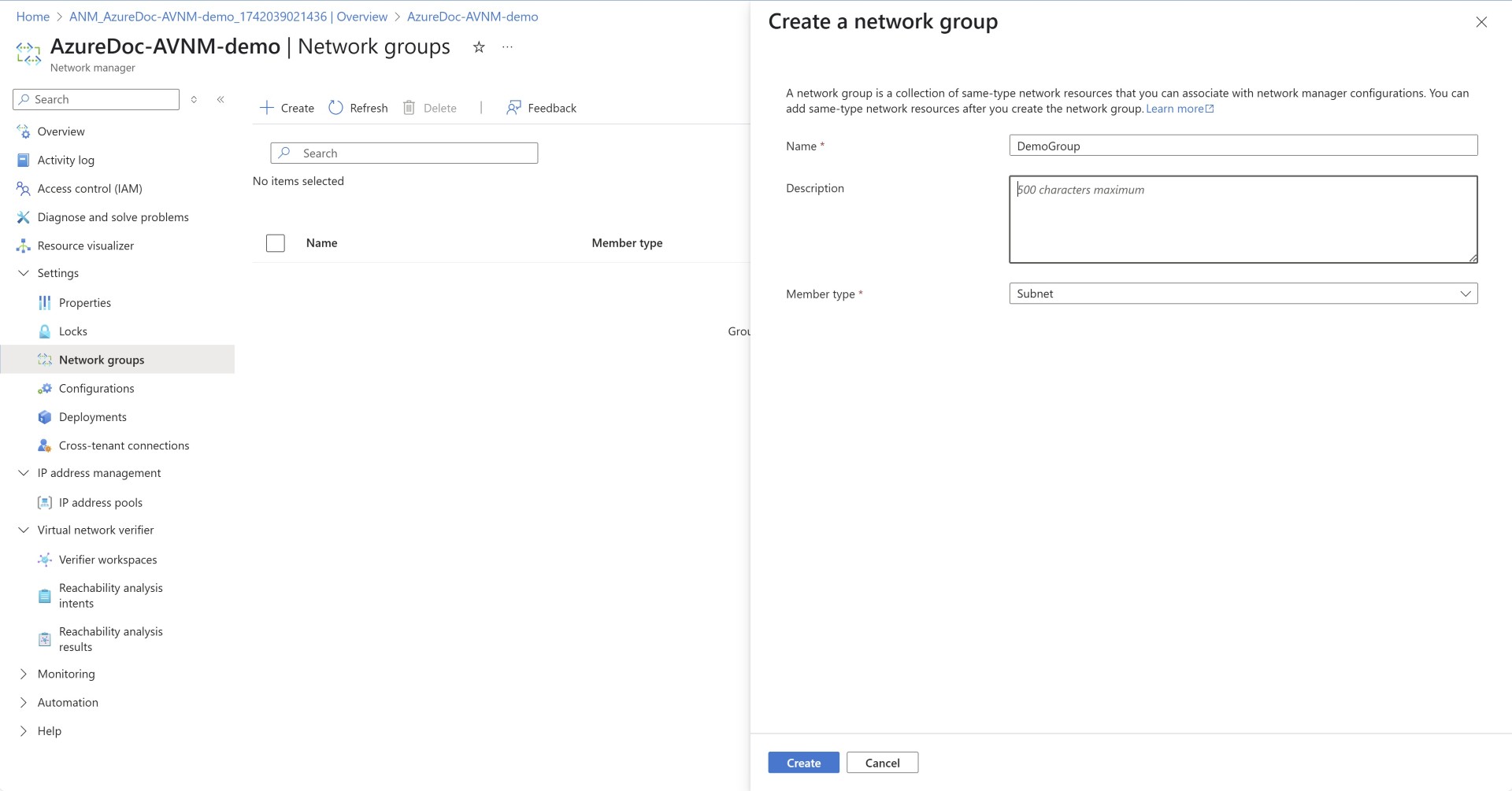
Task: Open Verifier workspaces menu item
Action: coord(108,560)
